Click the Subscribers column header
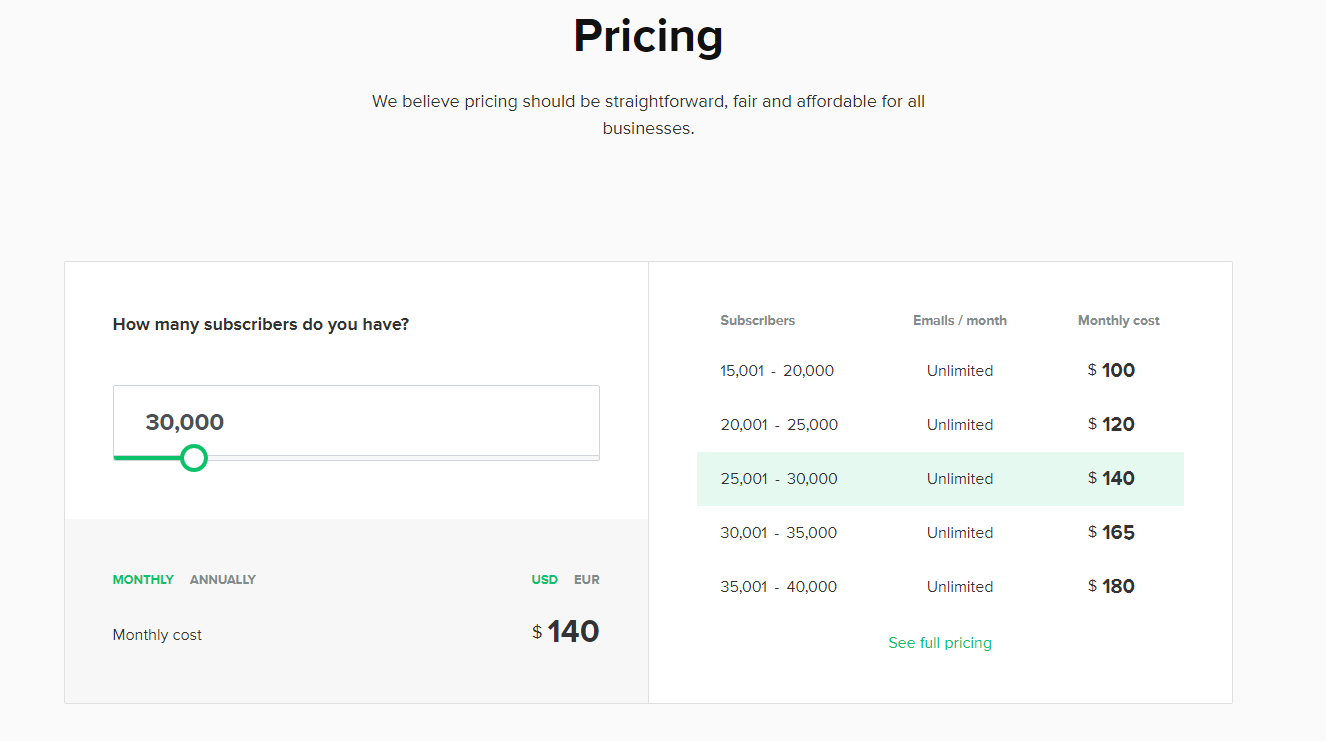 coord(757,320)
